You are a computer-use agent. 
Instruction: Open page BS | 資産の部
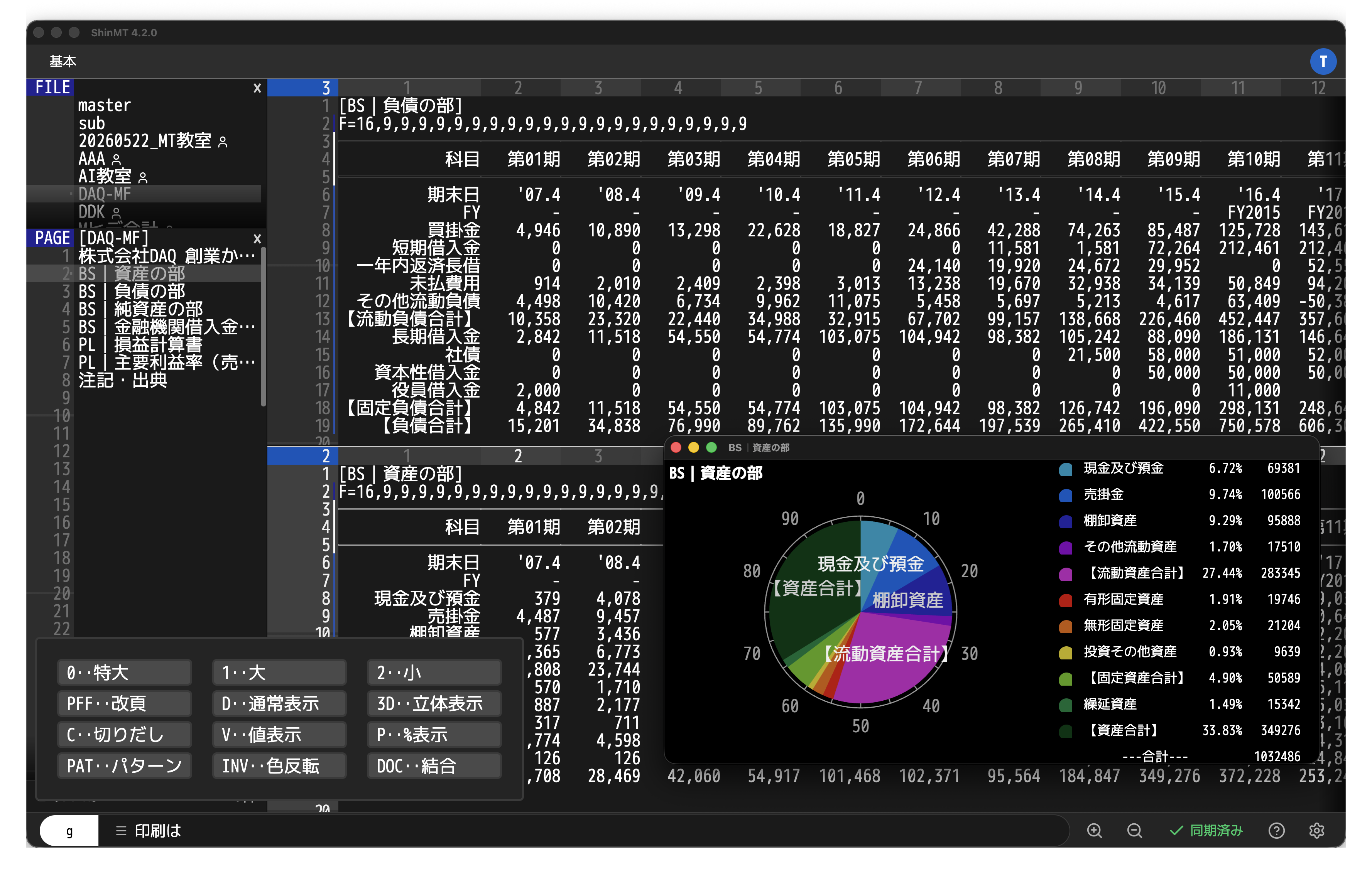pos(132,274)
